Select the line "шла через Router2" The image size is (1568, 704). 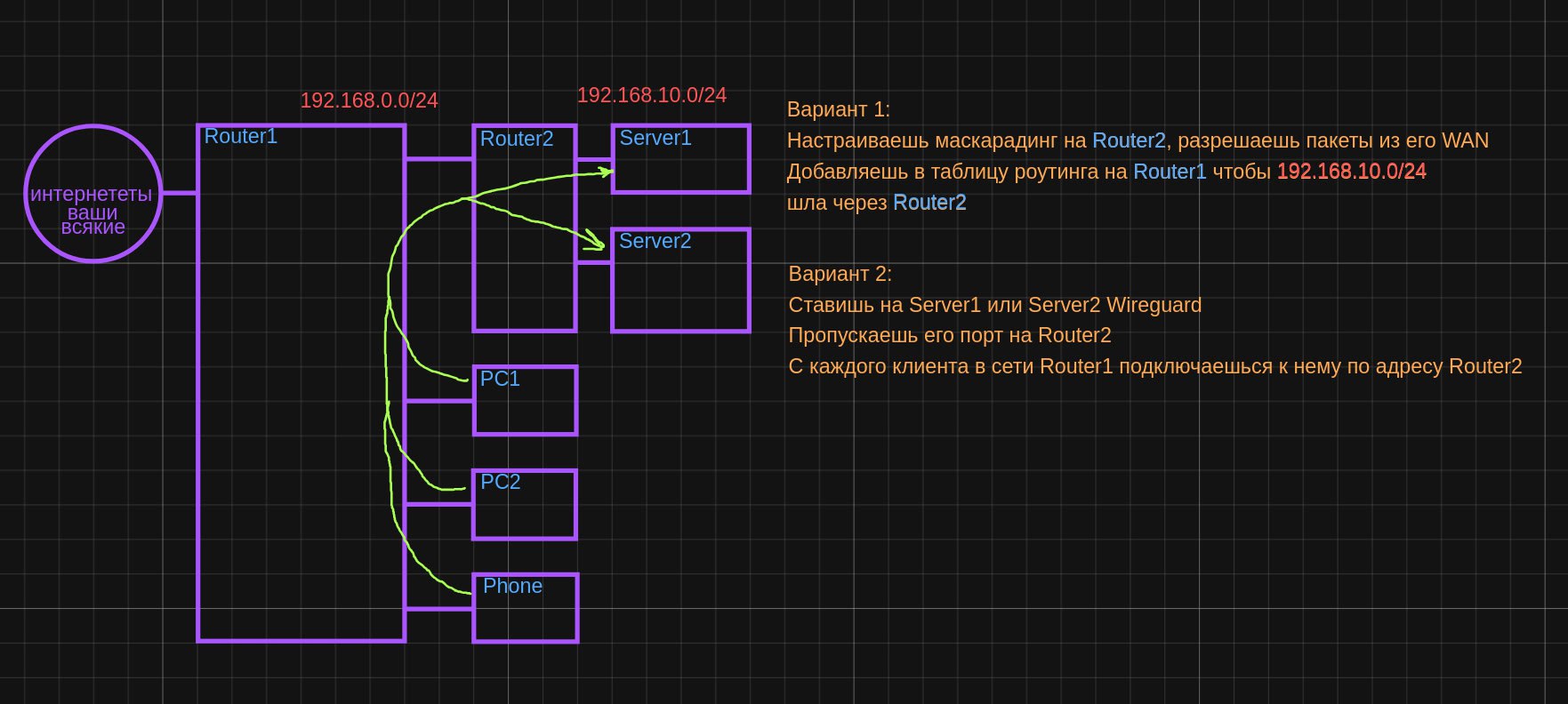pos(877,203)
